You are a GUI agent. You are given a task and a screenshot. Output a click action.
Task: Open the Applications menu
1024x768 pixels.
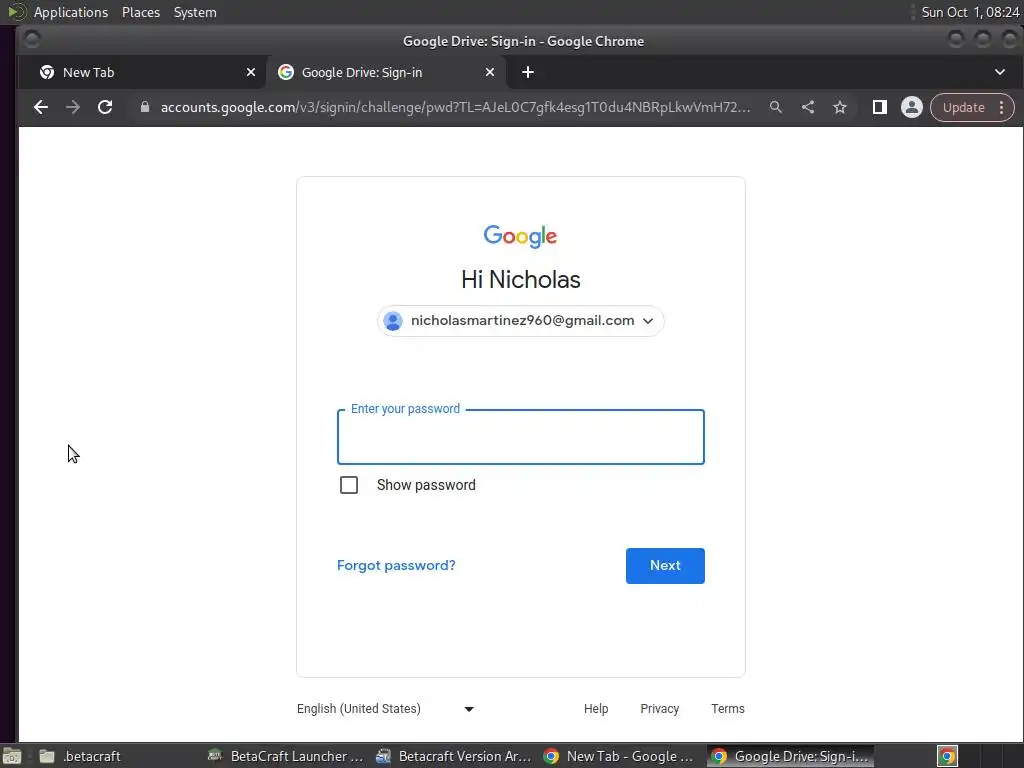pyautogui.click(x=71, y=12)
